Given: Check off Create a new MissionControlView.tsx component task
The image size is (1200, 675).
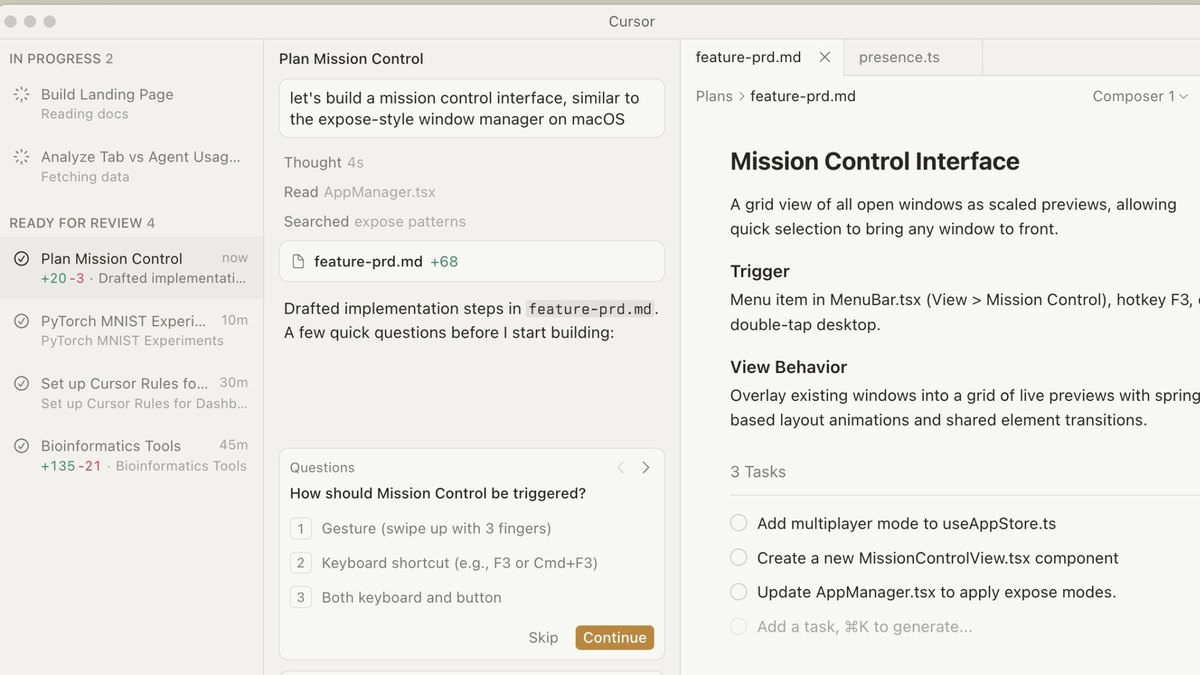Looking at the screenshot, I should 739,558.
